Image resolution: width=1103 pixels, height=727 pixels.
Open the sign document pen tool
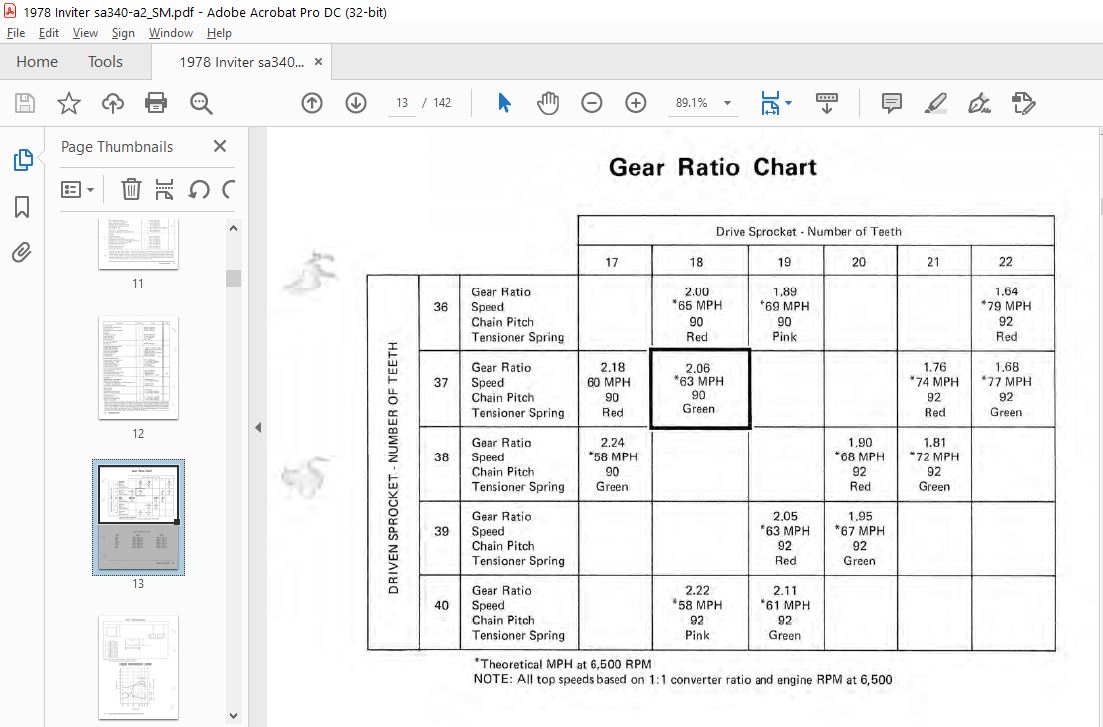[979, 103]
